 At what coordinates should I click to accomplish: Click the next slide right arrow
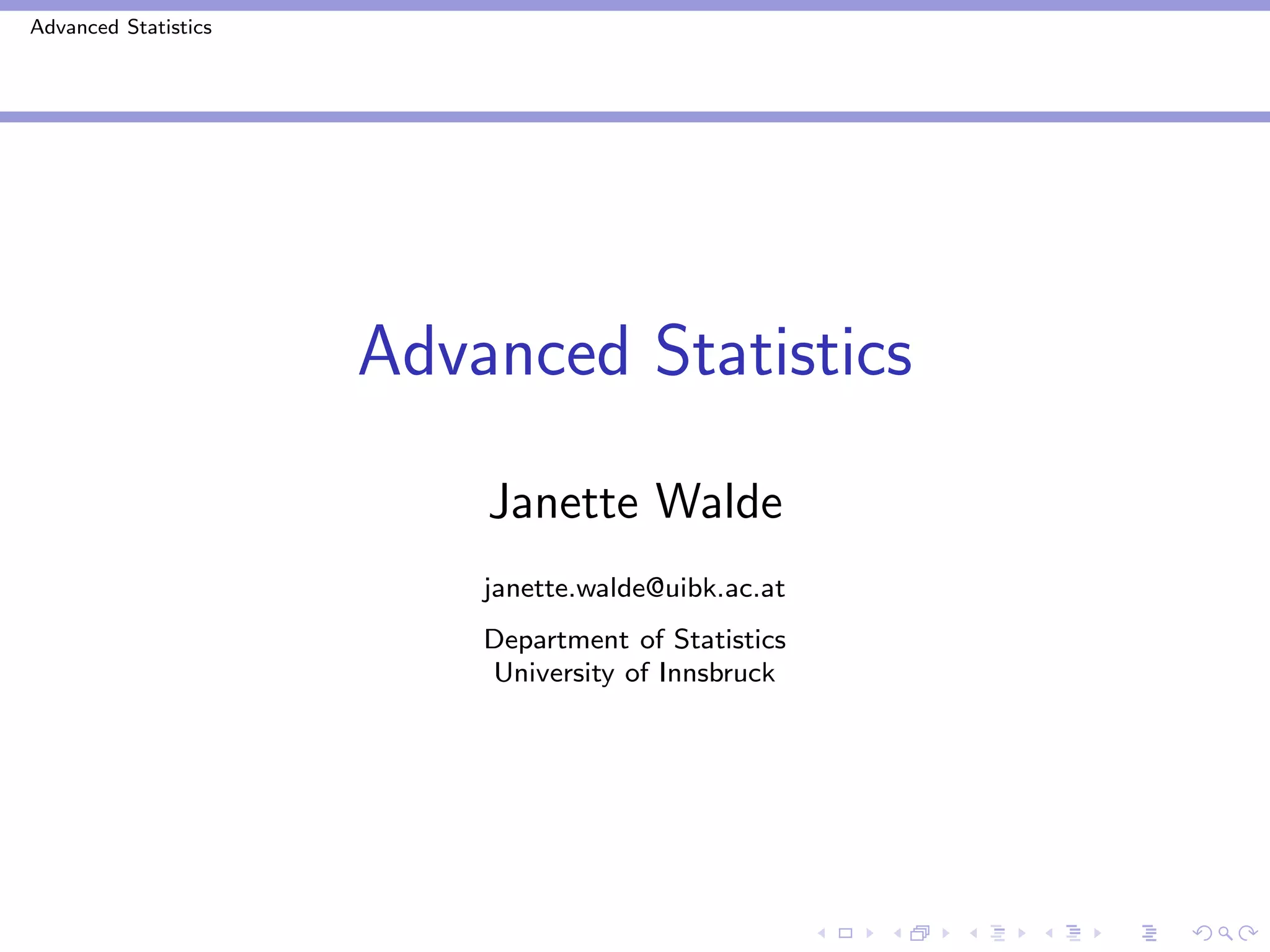point(869,933)
